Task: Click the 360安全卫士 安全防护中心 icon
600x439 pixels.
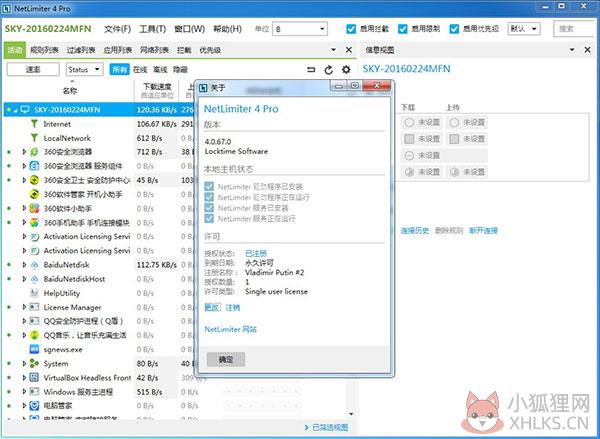Action: pyautogui.click(x=34, y=180)
